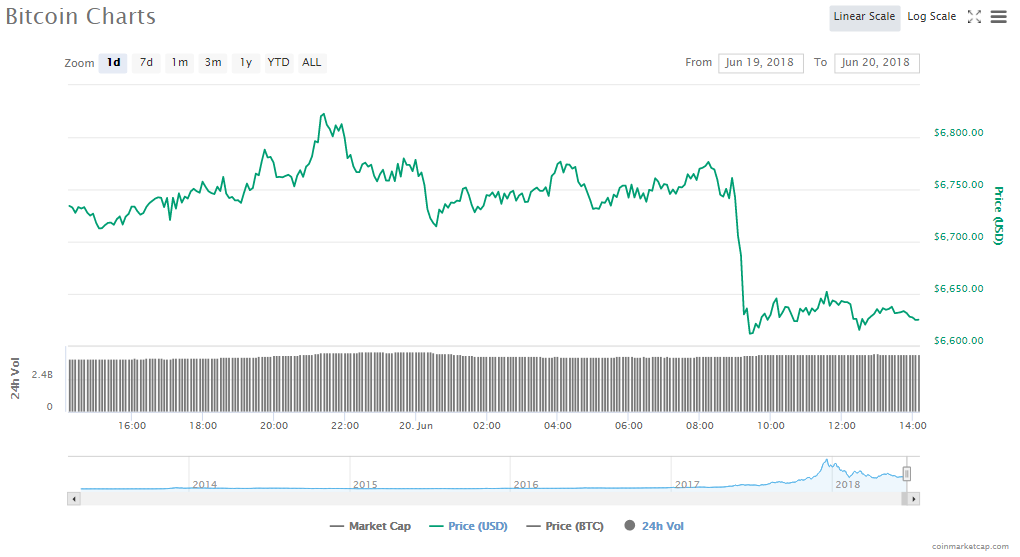Edit the To date field
Screen dimensions: 1020x557
[876, 63]
